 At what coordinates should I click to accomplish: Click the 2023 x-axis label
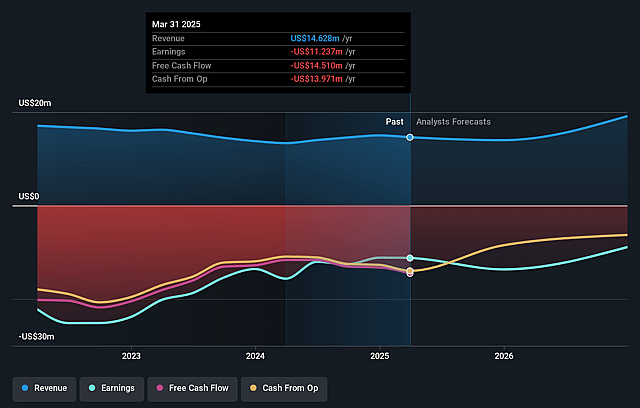pyautogui.click(x=131, y=356)
